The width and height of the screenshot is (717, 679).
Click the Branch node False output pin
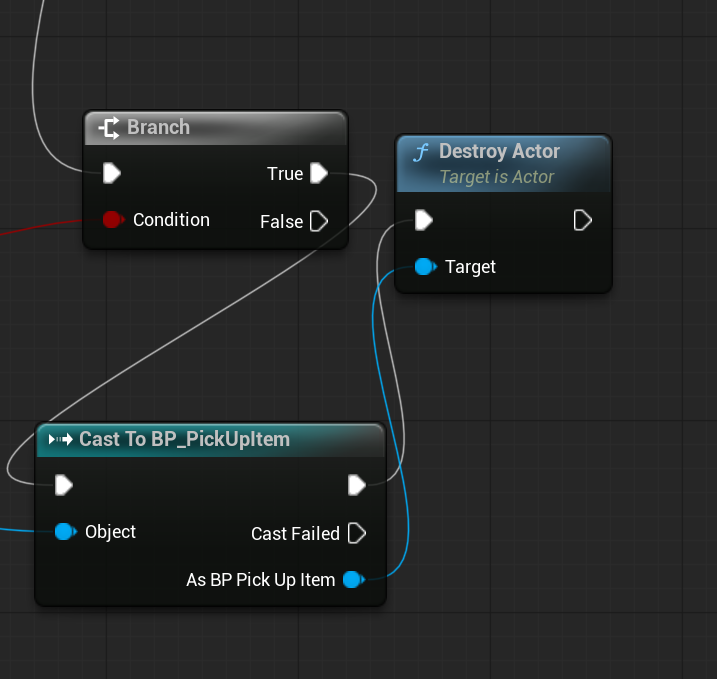[319, 221]
